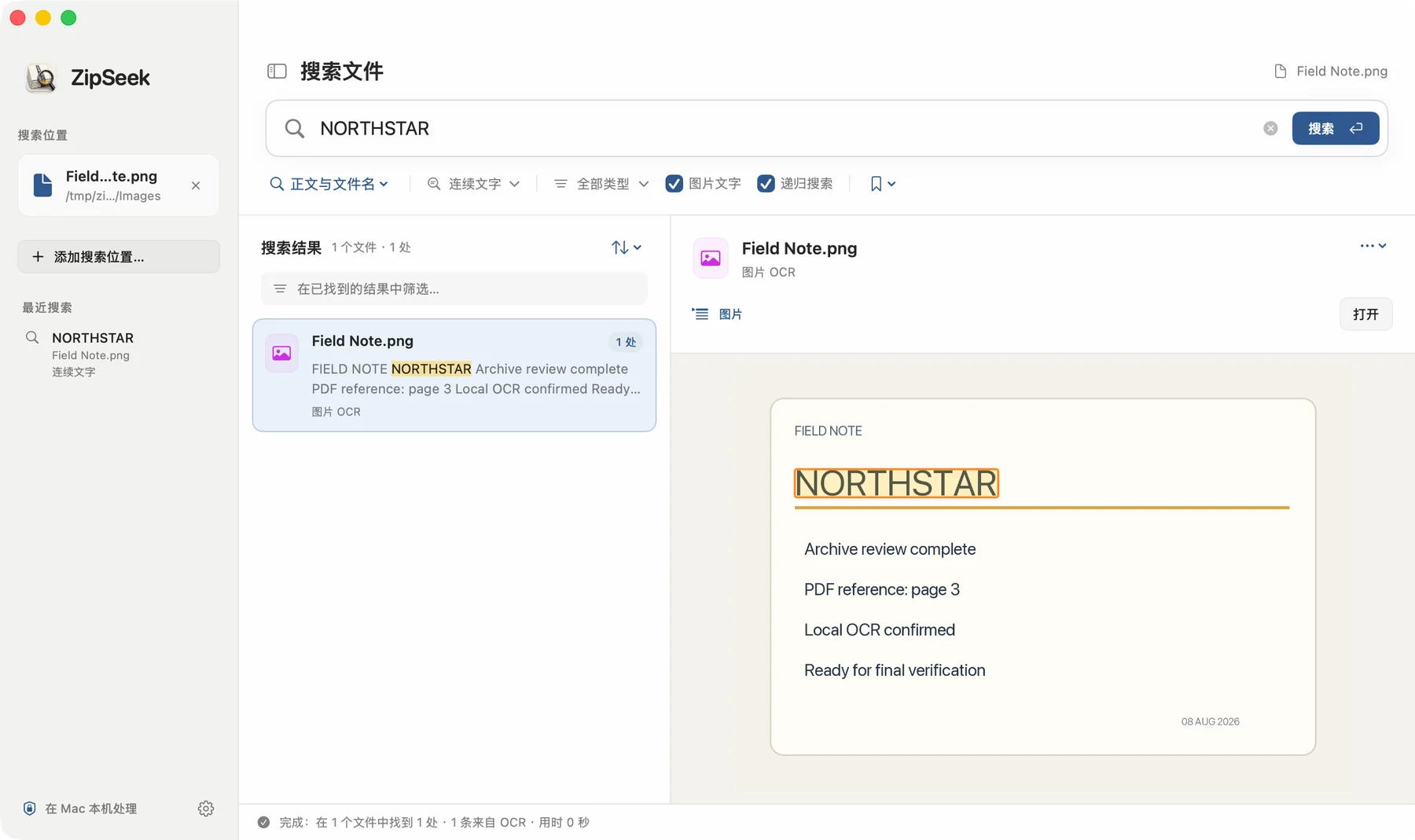This screenshot has height=840, width=1415.
Task: Open the sort order dropdown in results
Action: [627, 248]
